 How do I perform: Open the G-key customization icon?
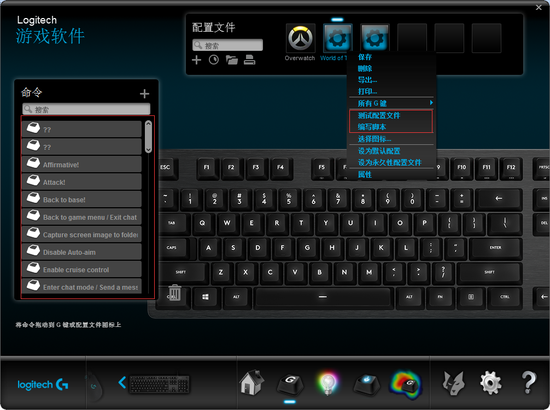(290, 384)
